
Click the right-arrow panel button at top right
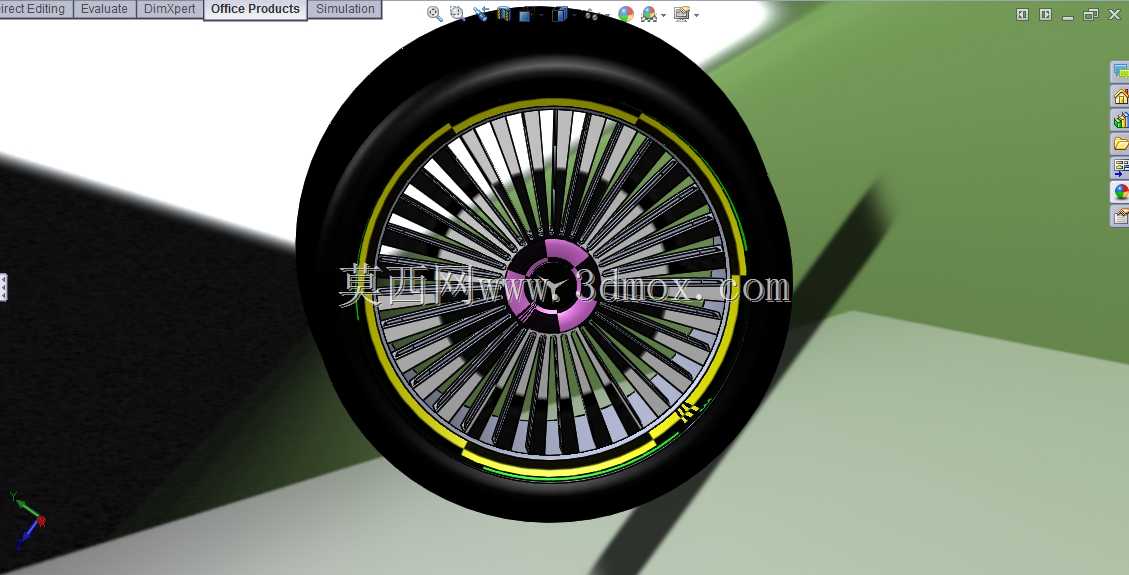(x=1045, y=14)
